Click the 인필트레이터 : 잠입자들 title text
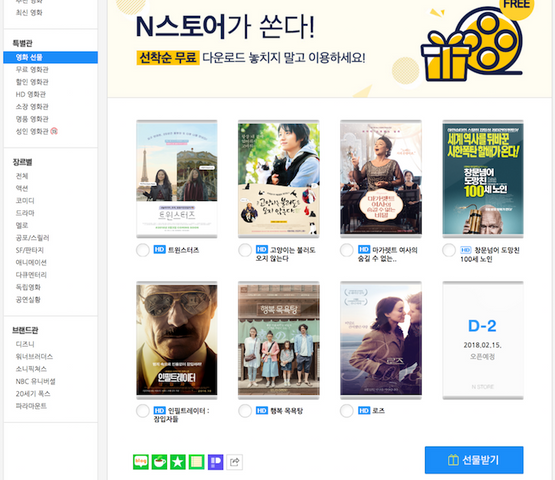The width and height of the screenshot is (555, 480). coord(181,415)
